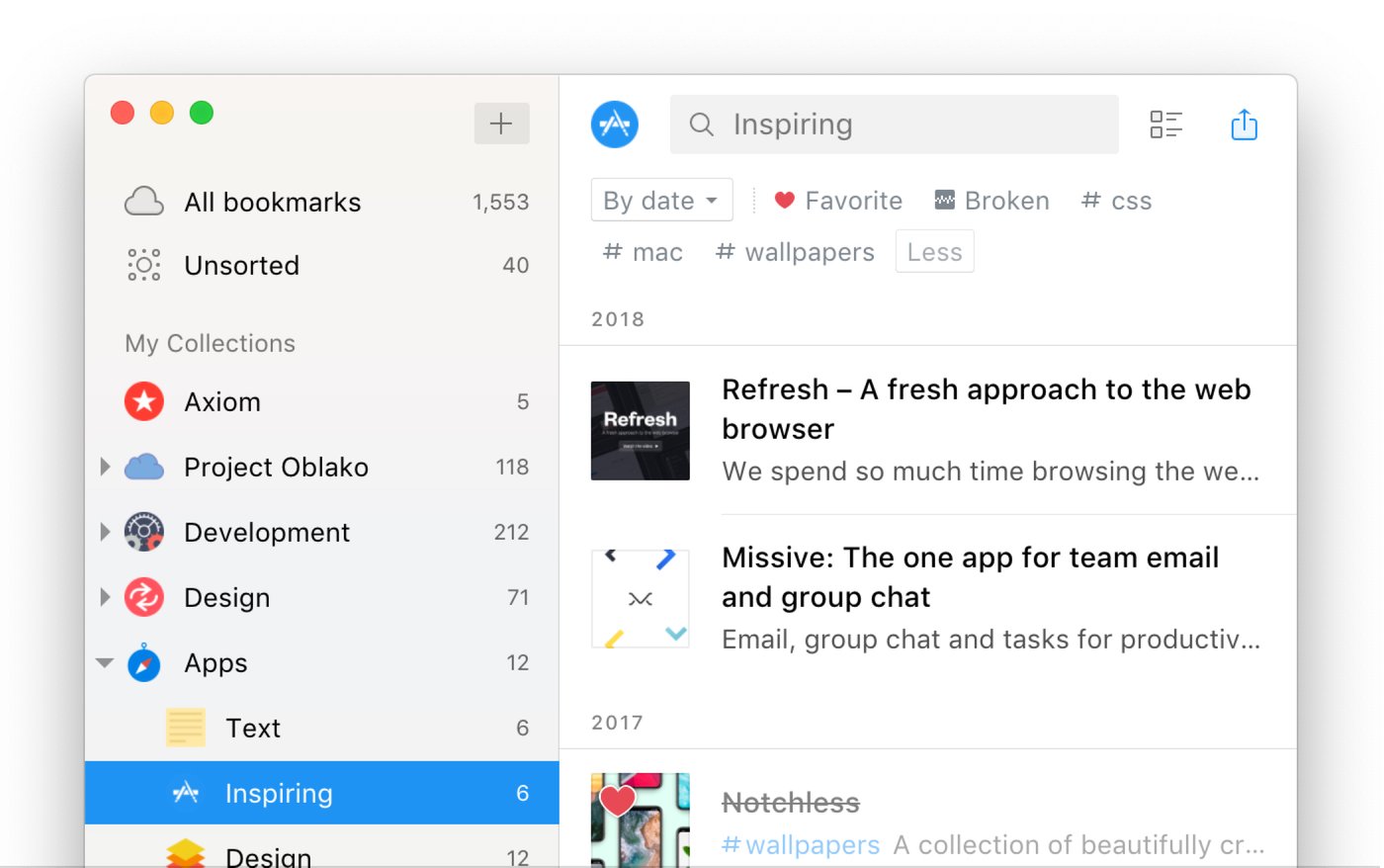Click the Broken image icon
The height and width of the screenshot is (868, 1384).
[945, 201]
